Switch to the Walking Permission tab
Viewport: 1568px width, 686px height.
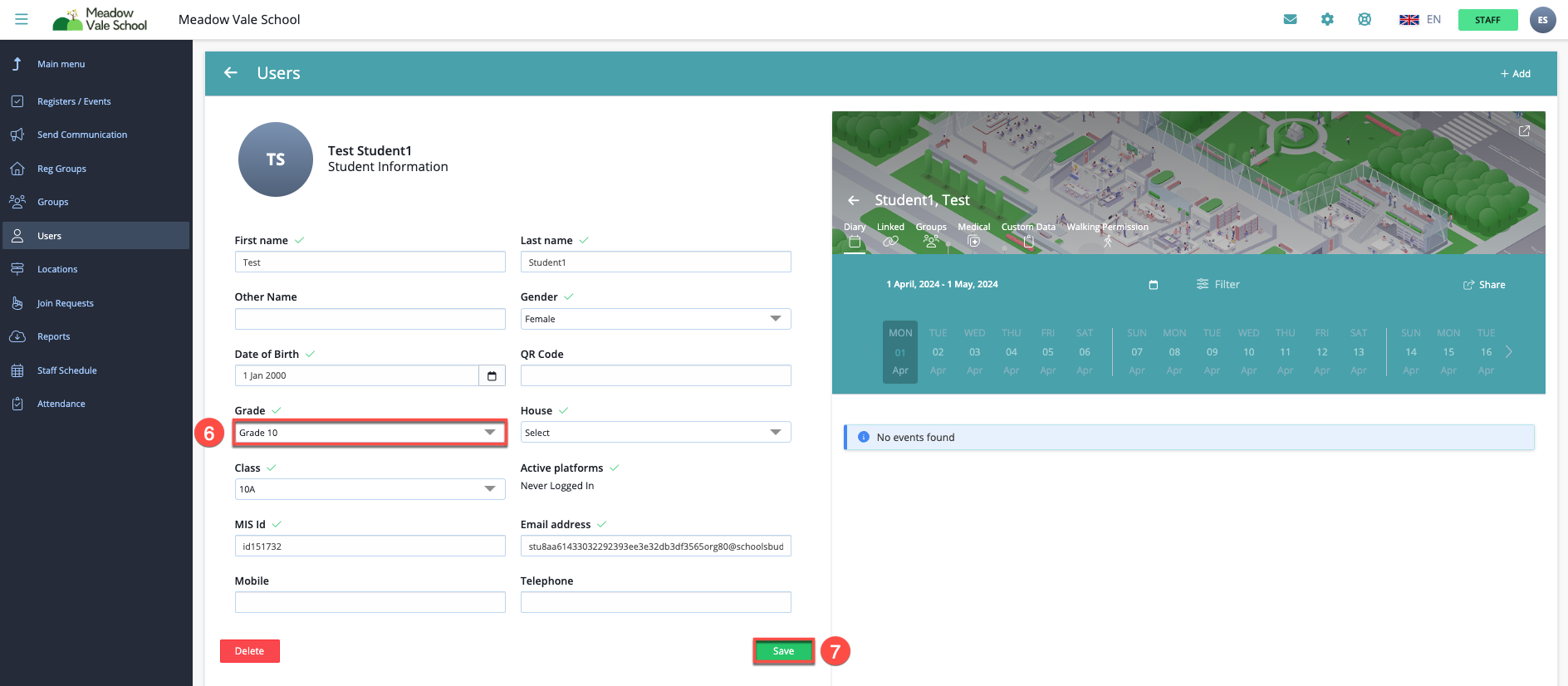tap(1107, 234)
